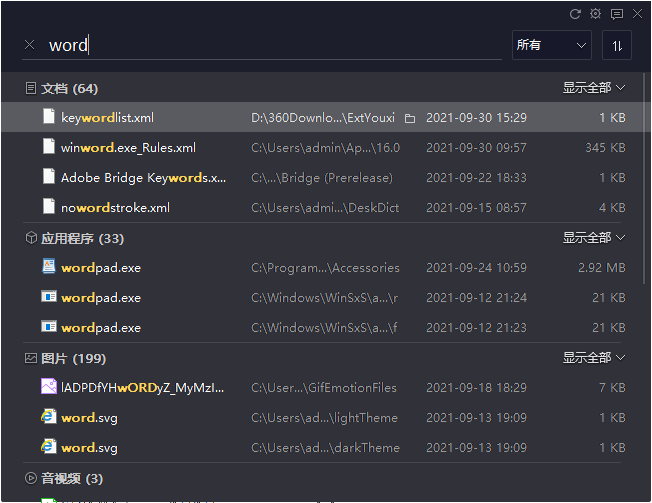Click the audio-video category play icon
Viewport: 652px width, 503px height.
[x=31, y=478]
